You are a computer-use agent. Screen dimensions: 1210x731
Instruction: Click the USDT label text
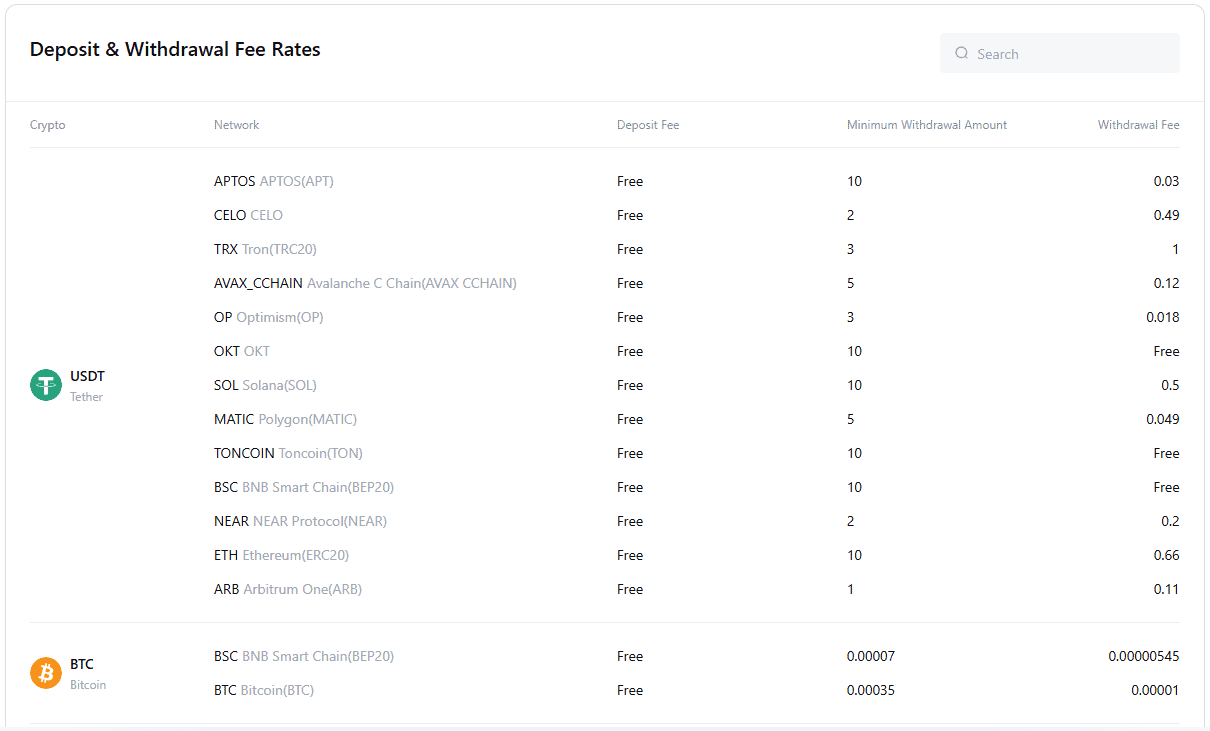[x=87, y=377]
